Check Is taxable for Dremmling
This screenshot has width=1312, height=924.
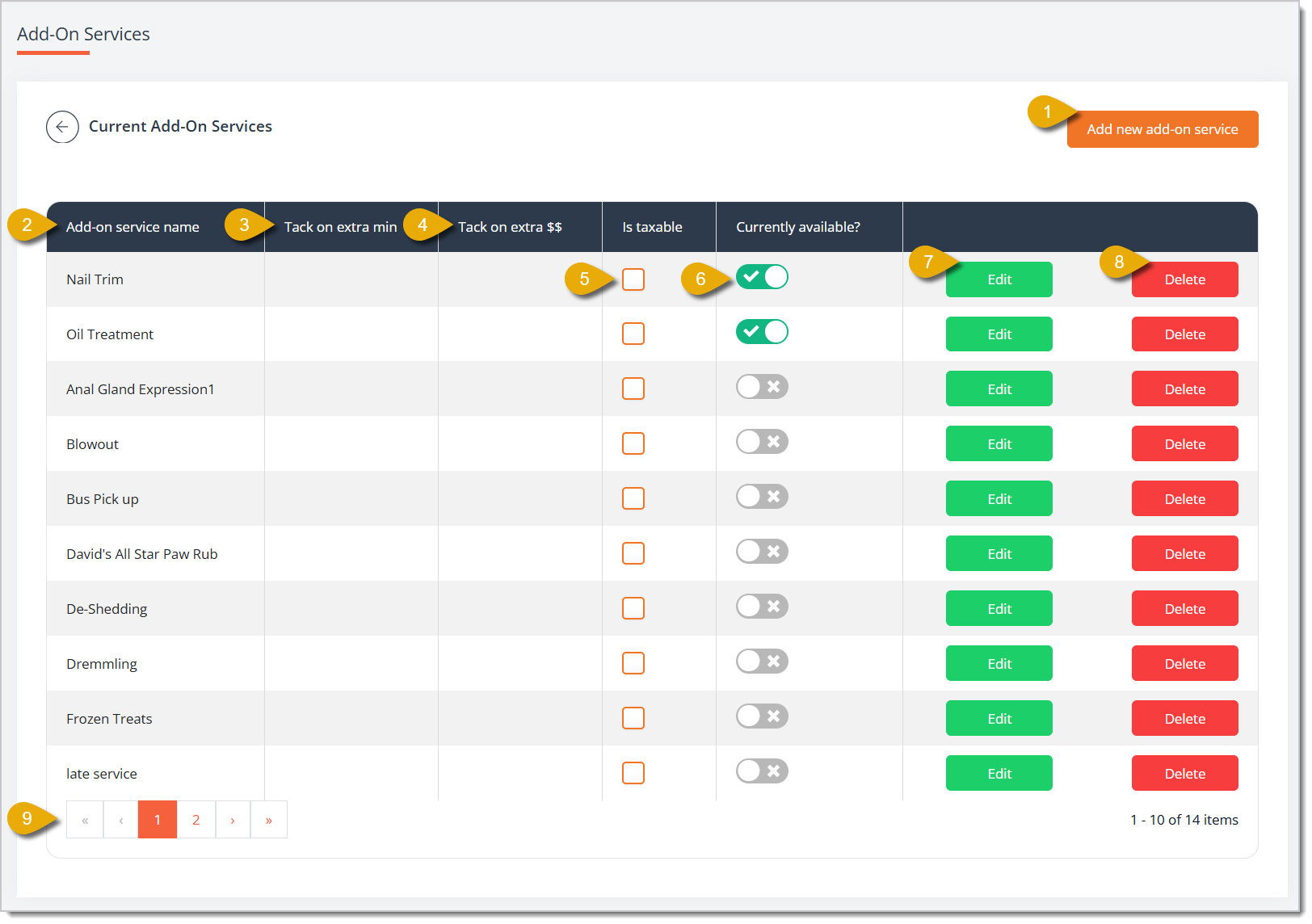633,664
